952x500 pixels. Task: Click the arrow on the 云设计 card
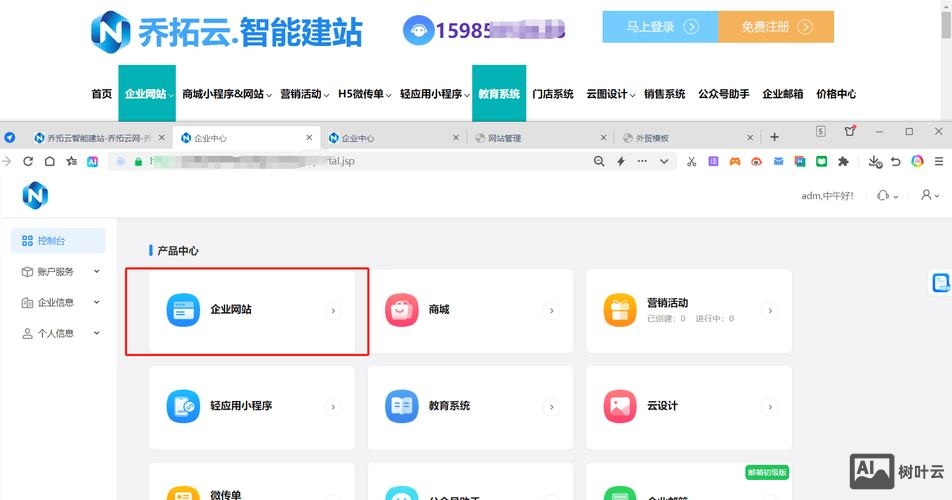click(x=770, y=407)
